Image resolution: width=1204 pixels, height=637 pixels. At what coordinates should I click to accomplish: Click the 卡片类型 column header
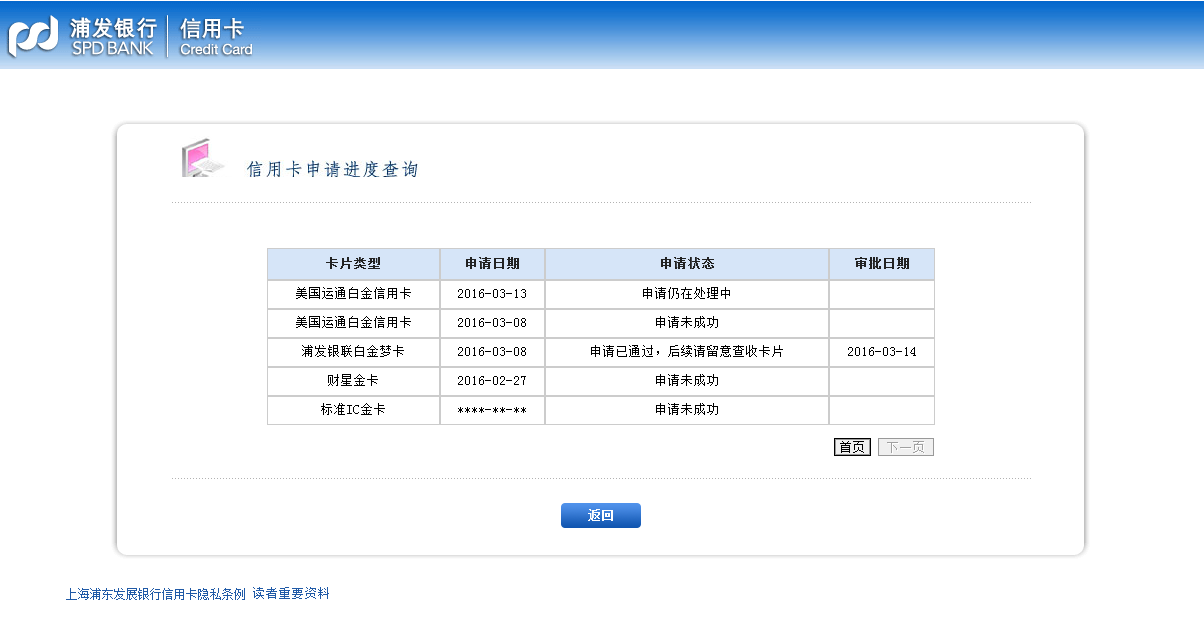pos(353,264)
